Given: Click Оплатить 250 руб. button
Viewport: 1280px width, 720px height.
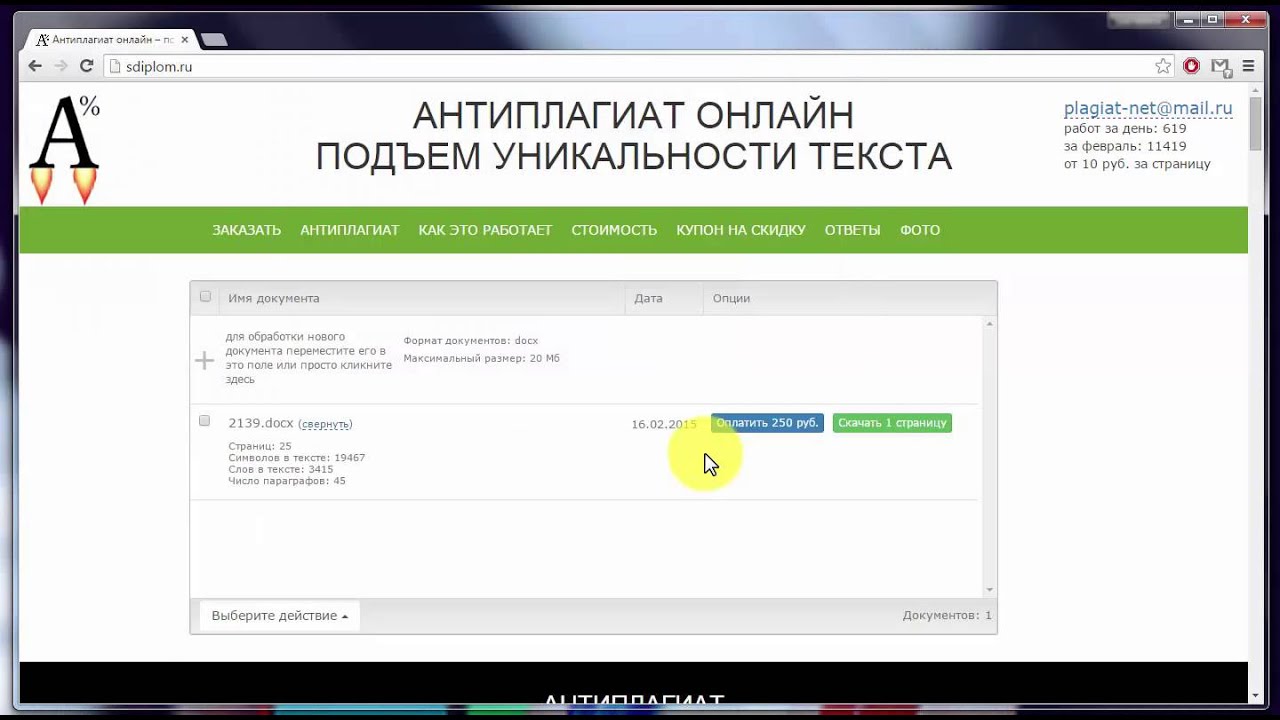Looking at the screenshot, I should click(x=767, y=423).
